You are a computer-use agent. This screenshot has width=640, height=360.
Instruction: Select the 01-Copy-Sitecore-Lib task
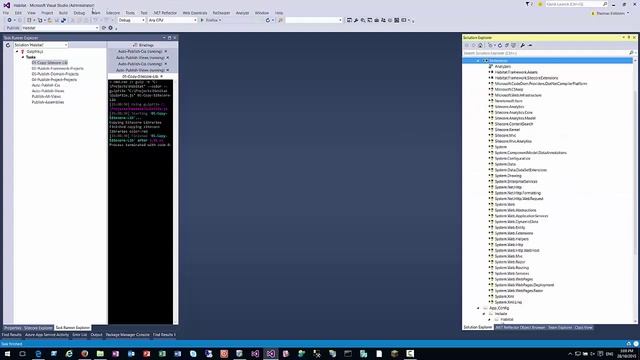[50, 63]
